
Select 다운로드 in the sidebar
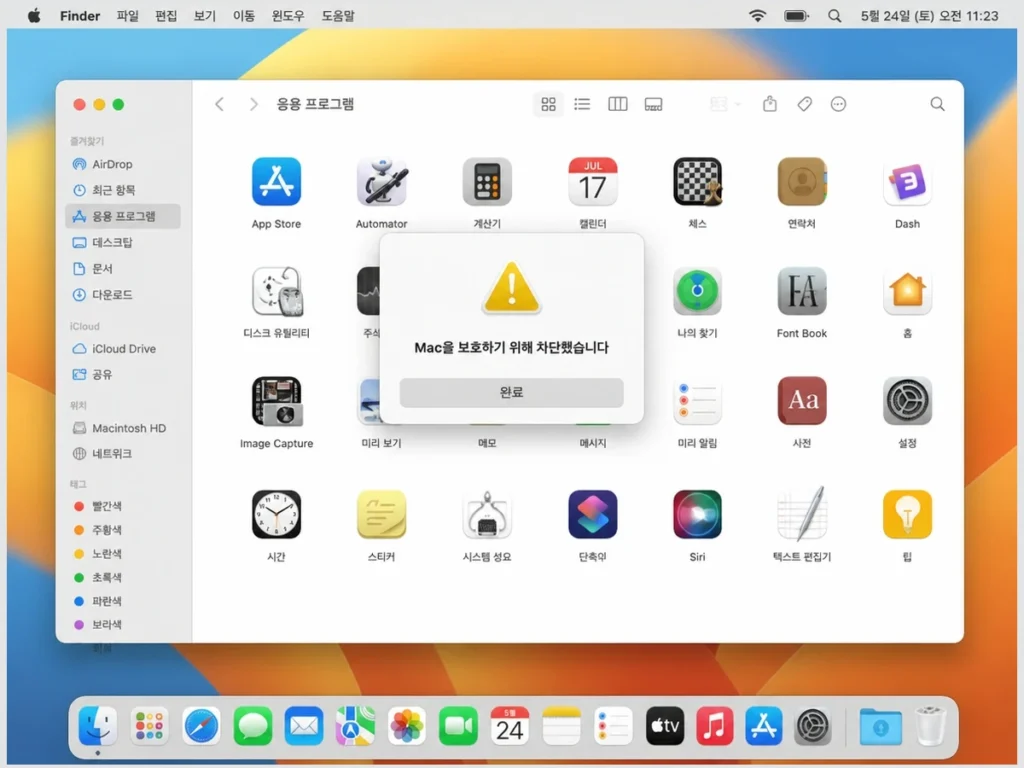tap(123, 295)
